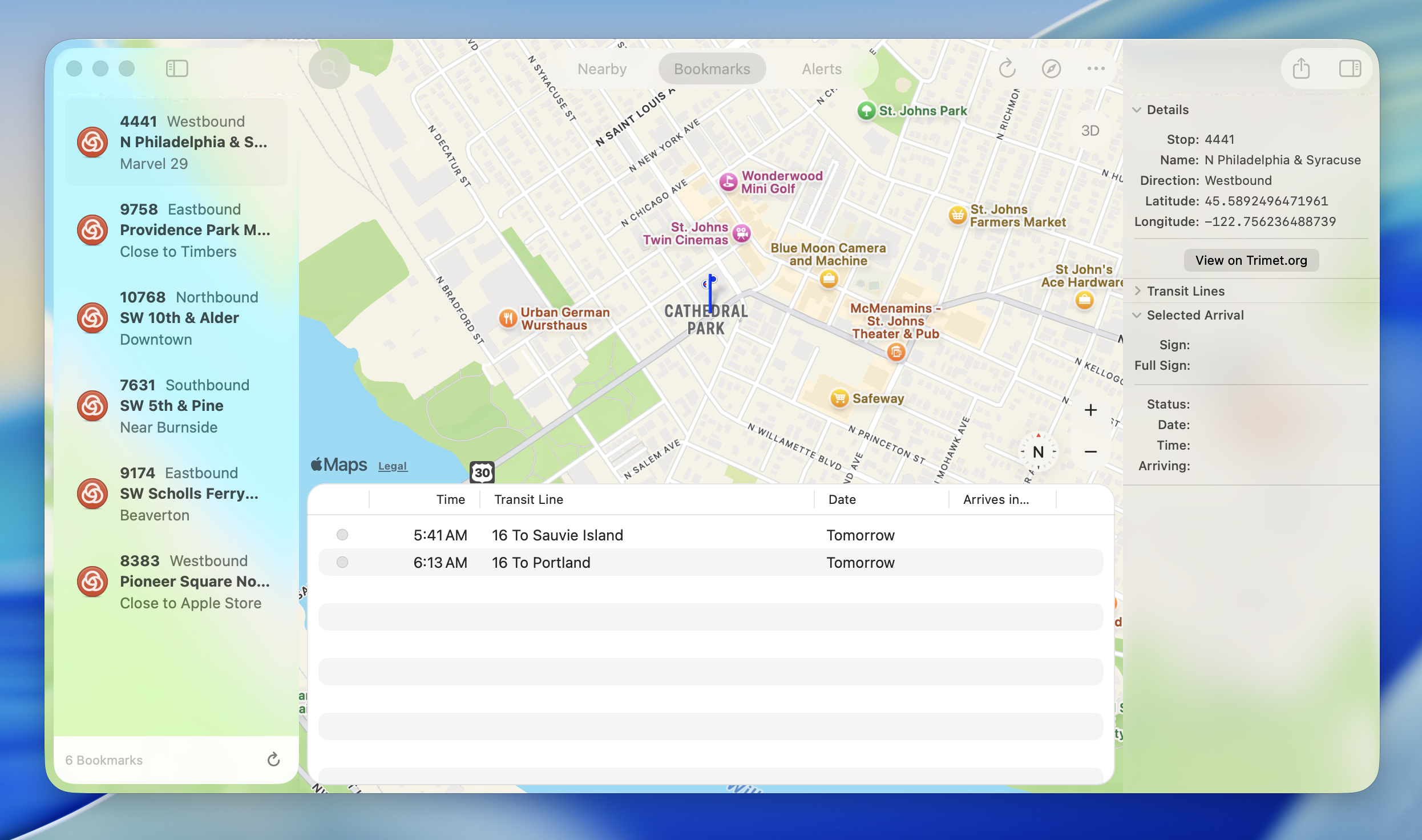This screenshot has height=840, width=1422.
Task: Zoom out the map with minus
Action: click(1090, 451)
